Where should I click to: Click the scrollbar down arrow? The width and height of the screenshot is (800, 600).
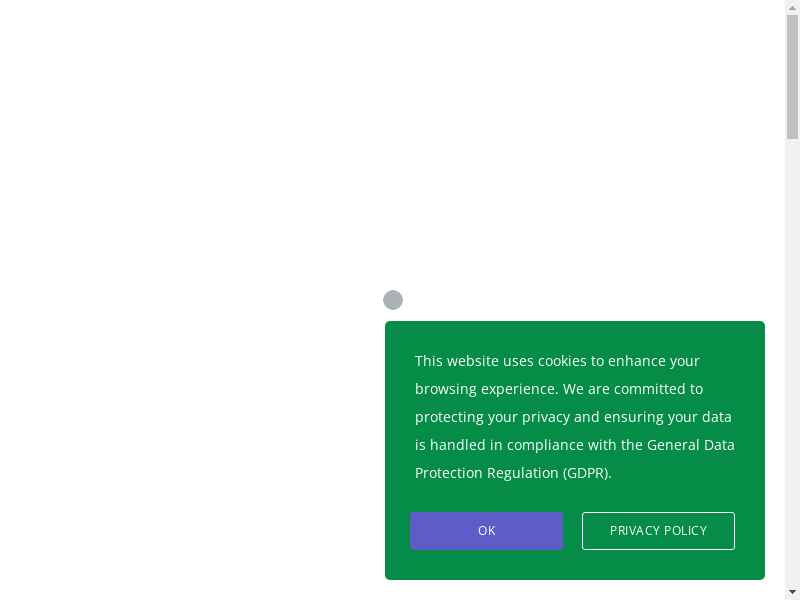[x=792, y=592]
